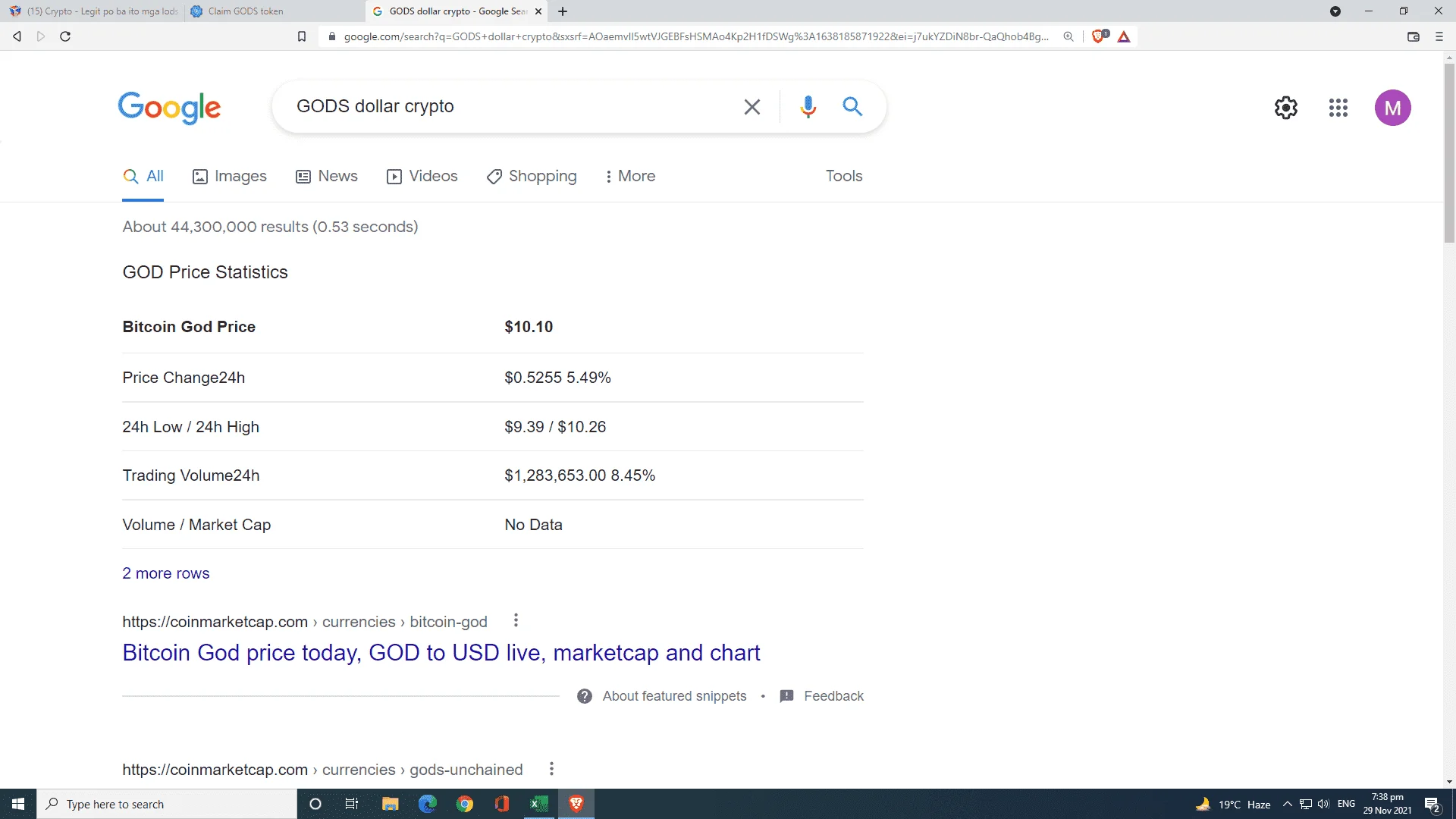The width and height of the screenshot is (1456, 819).
Task: Open search Tools options
Action: coord(844,176)
